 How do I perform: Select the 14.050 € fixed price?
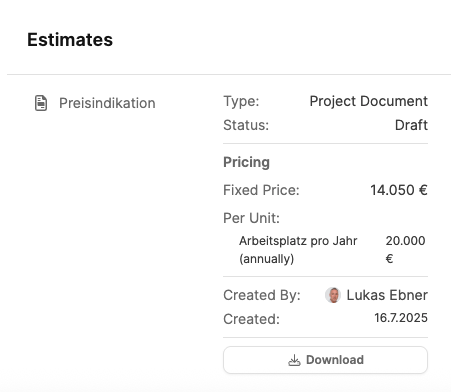click(399, 190)
